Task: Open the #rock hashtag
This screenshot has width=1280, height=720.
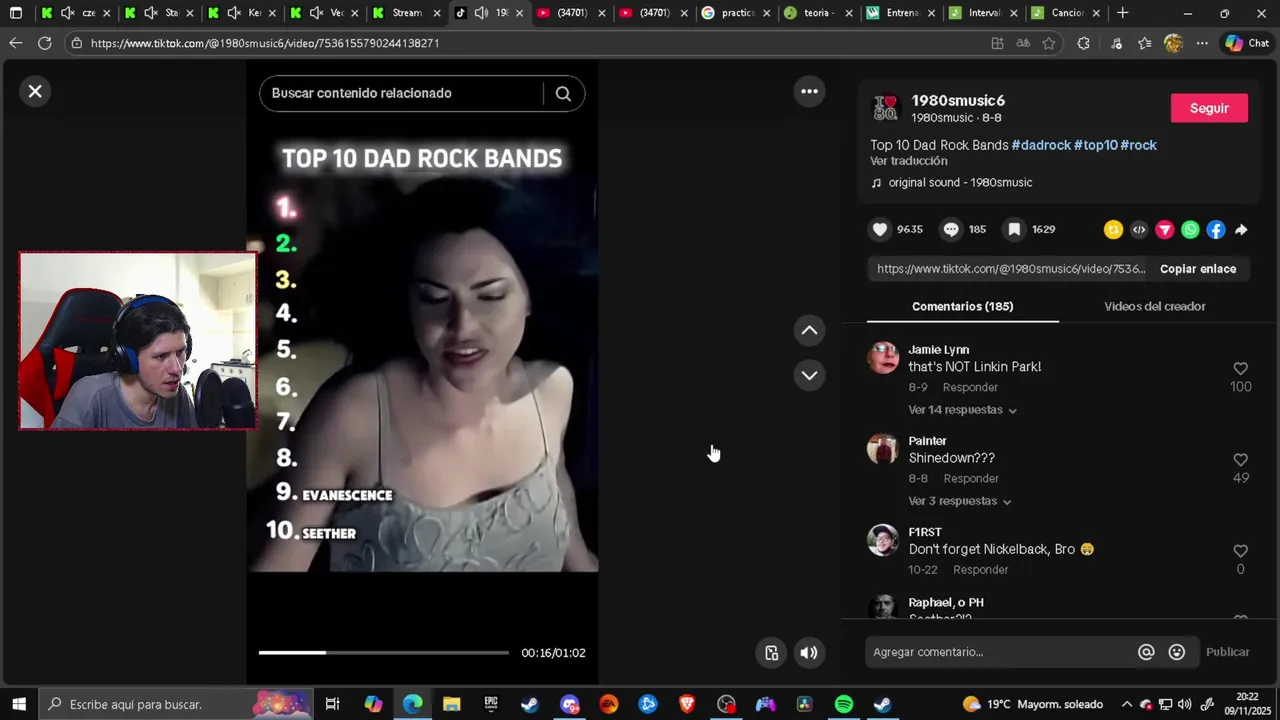Action: point(1138,145)
